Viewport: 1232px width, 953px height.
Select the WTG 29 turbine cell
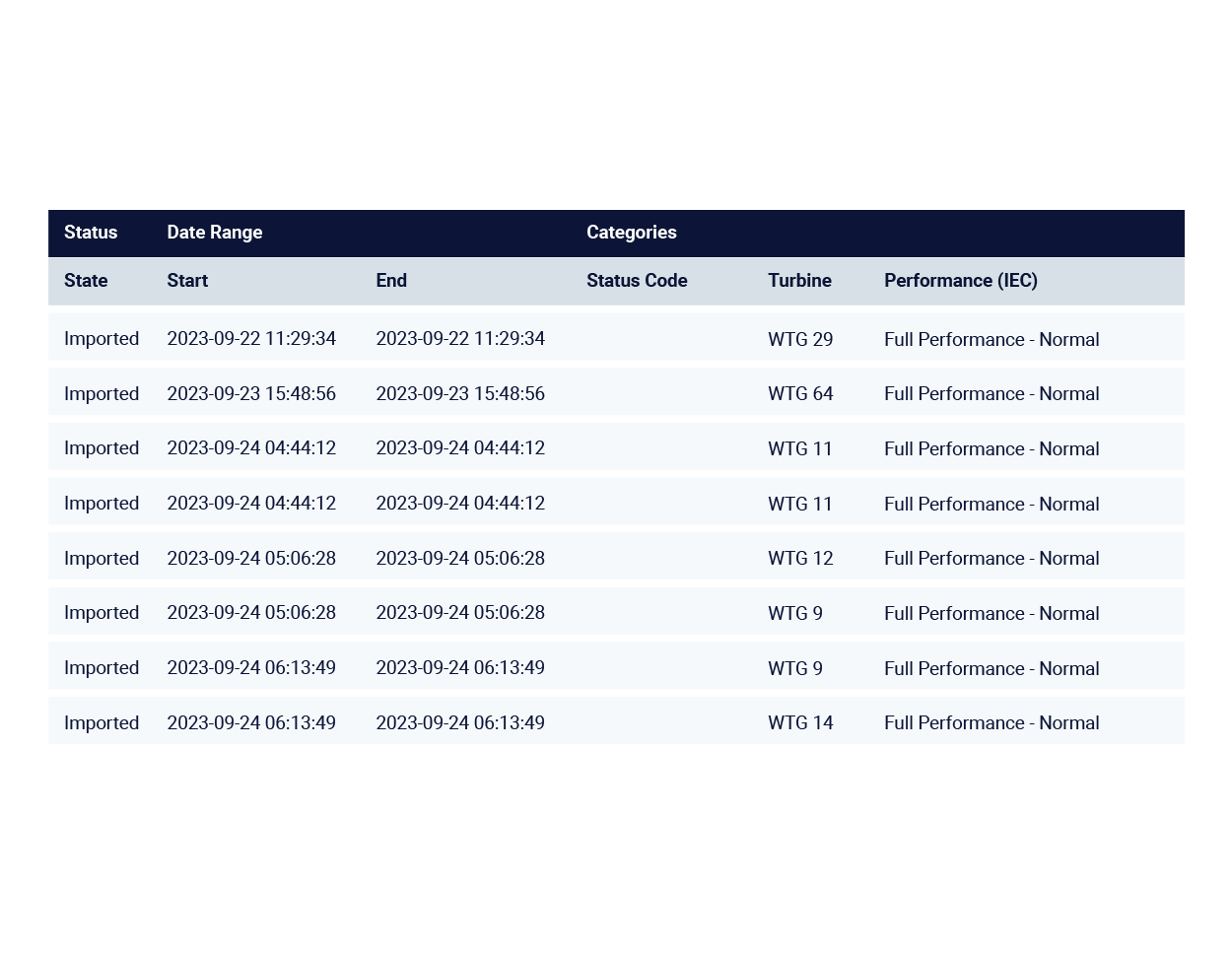(x=800, y=339)
